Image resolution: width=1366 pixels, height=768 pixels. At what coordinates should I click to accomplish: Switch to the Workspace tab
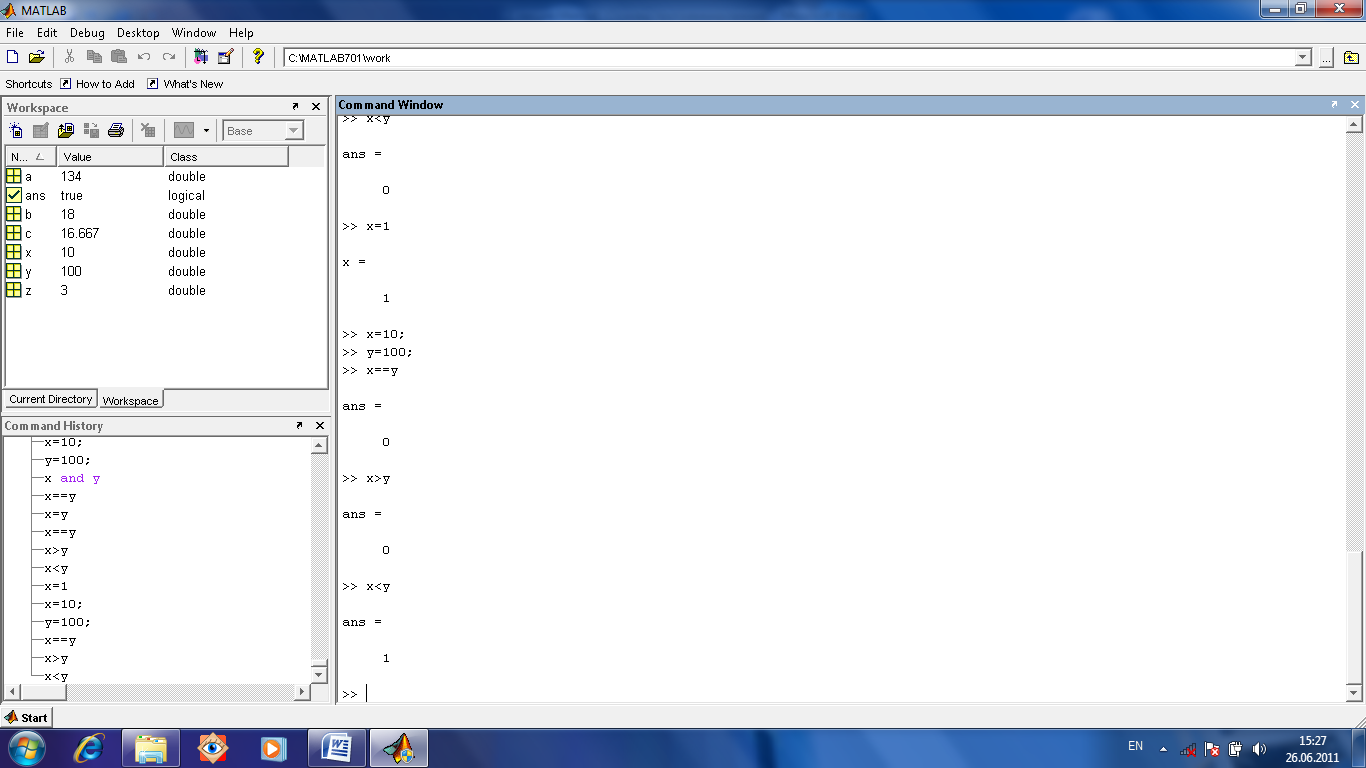point(131,400)
